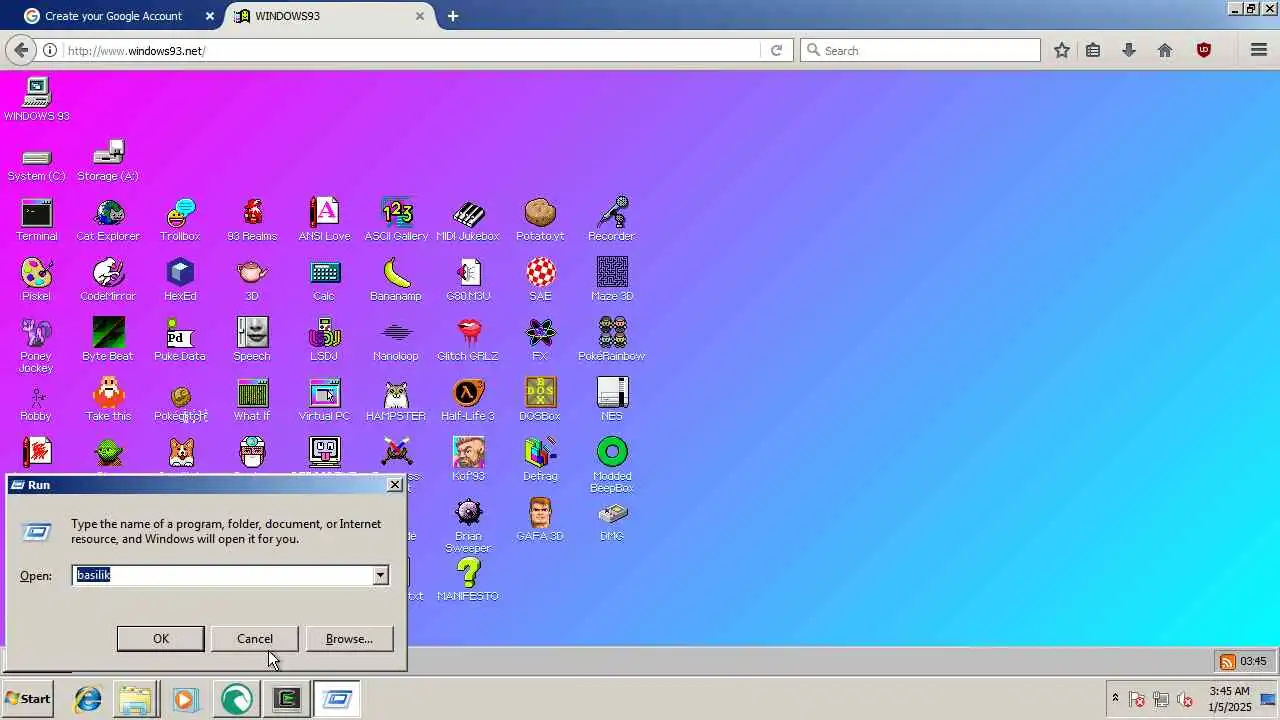The width and height of the screenshot is (1280, 720).
Task: Open LSDJ icon
Action: click(324, 340)
